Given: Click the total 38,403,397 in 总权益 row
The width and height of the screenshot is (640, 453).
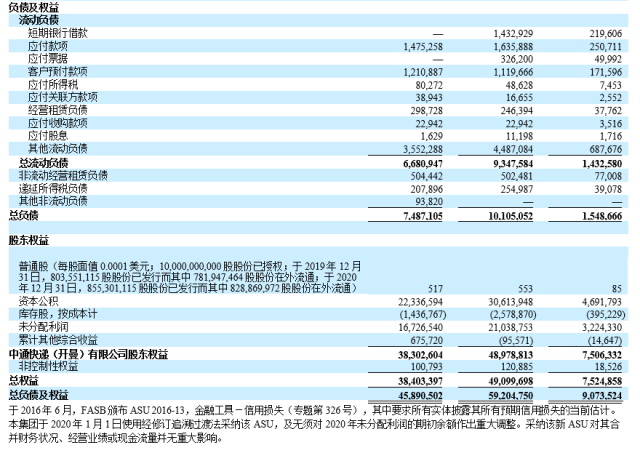Looking at the screenshot, I should [x=420, y=382].
